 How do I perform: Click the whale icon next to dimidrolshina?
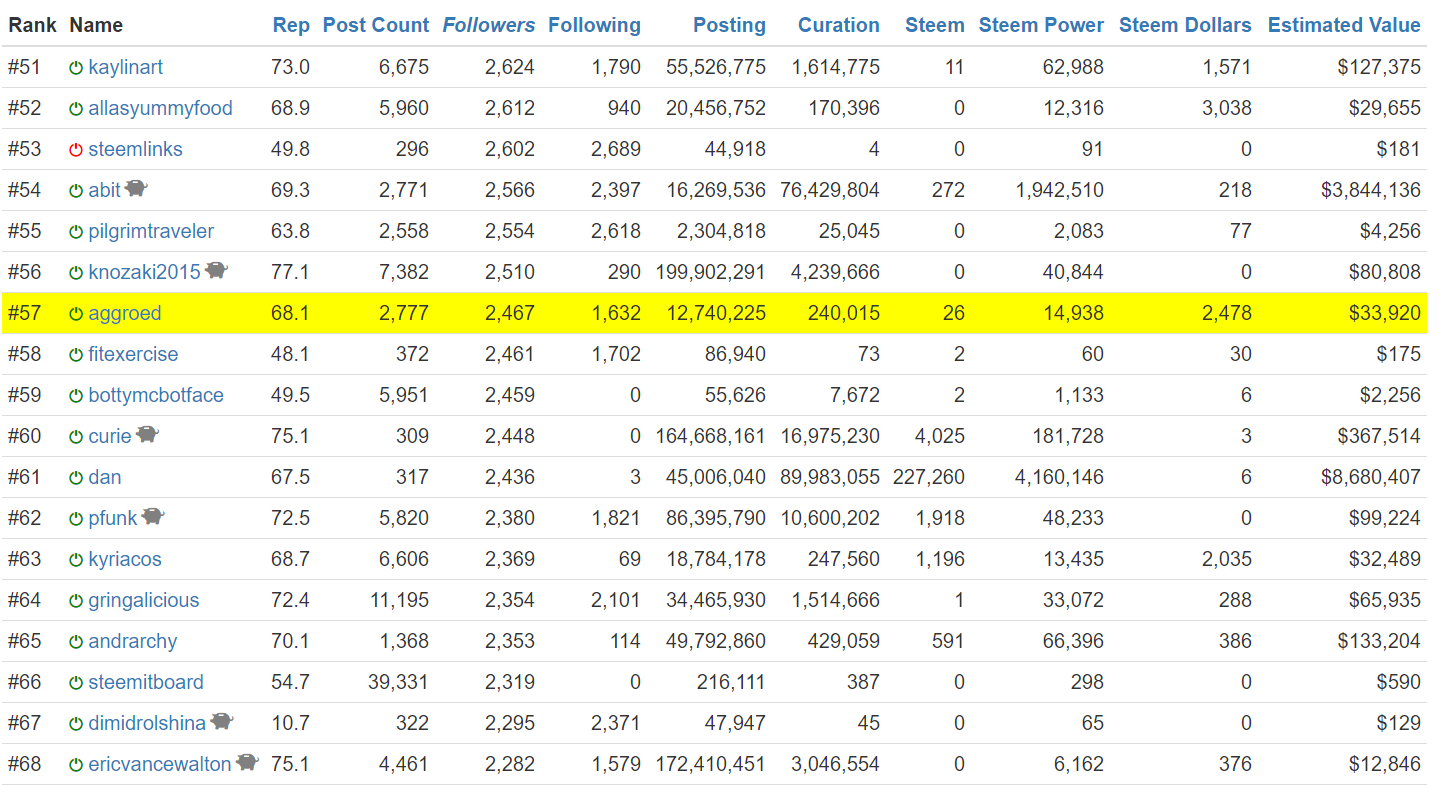222,721
